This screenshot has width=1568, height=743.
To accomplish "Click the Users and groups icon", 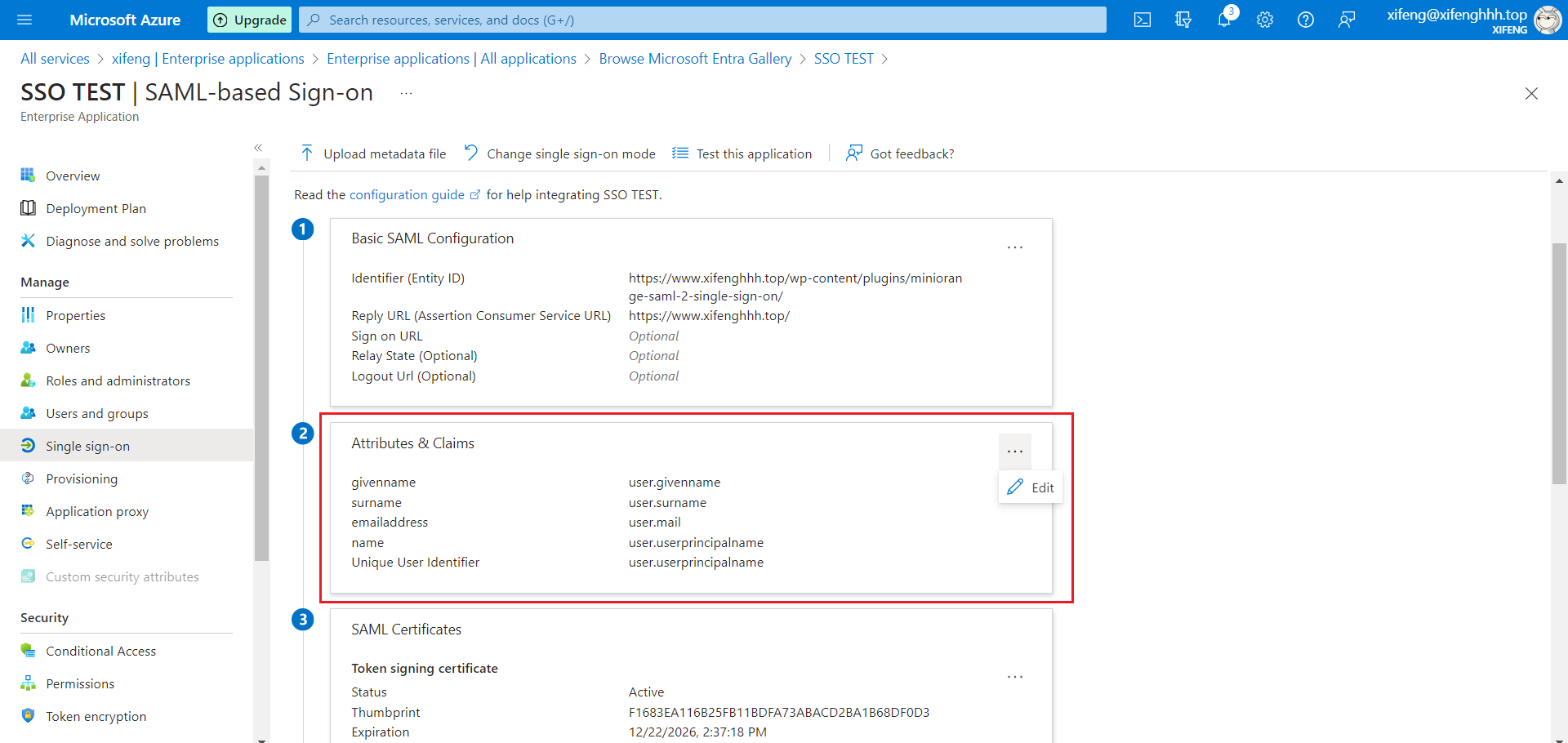I will pyautogui.click(x=28, y=412).
